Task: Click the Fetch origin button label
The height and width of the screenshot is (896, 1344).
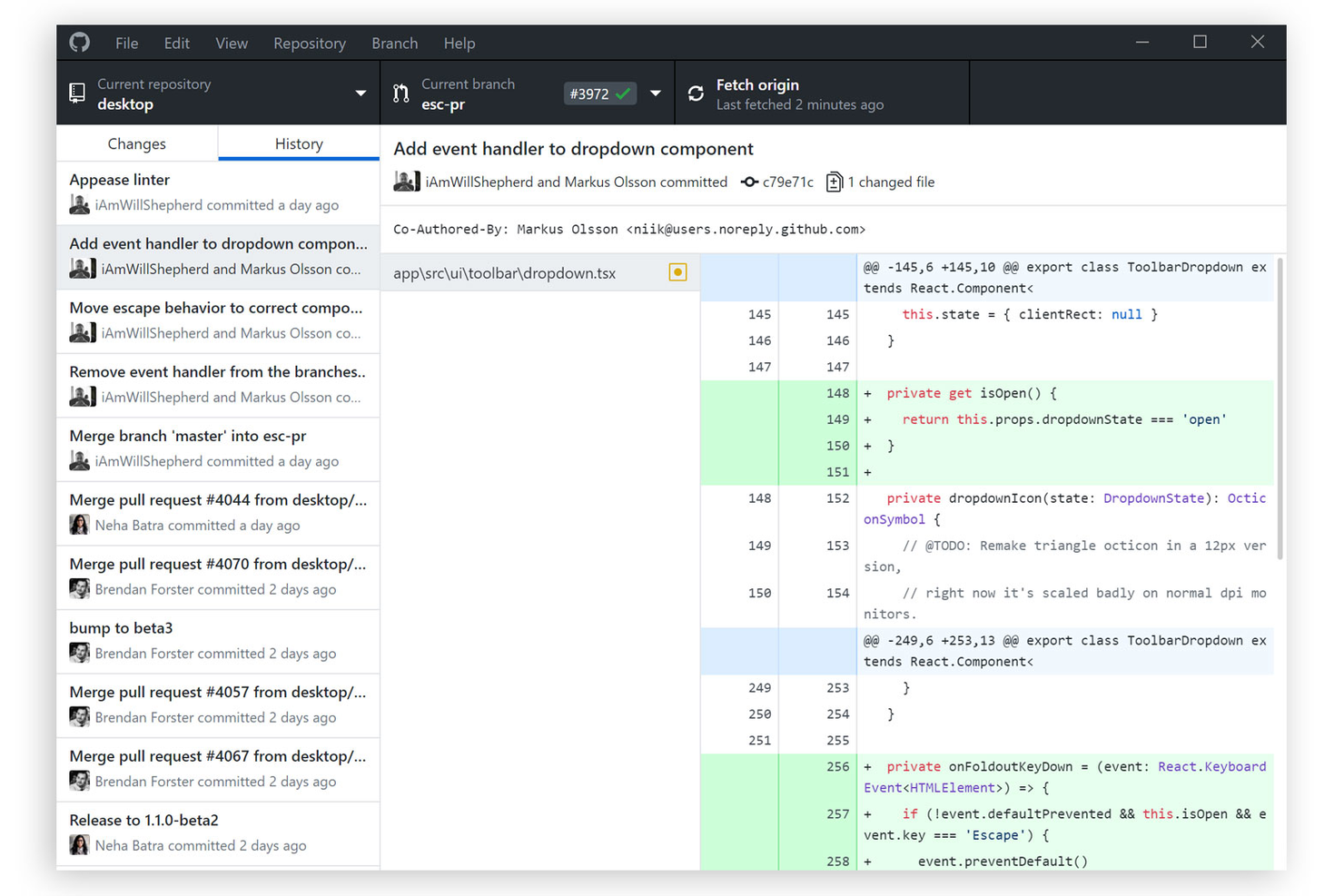Action: pyautogui.click(x=757, y=84)
